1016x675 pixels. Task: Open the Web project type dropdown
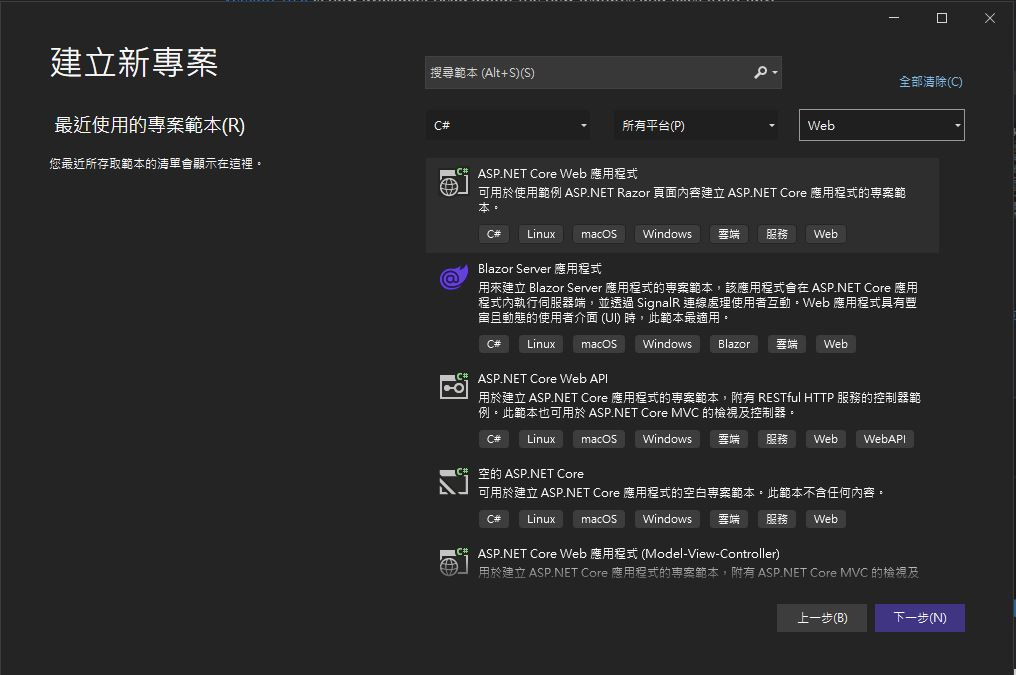pos(881,126)
